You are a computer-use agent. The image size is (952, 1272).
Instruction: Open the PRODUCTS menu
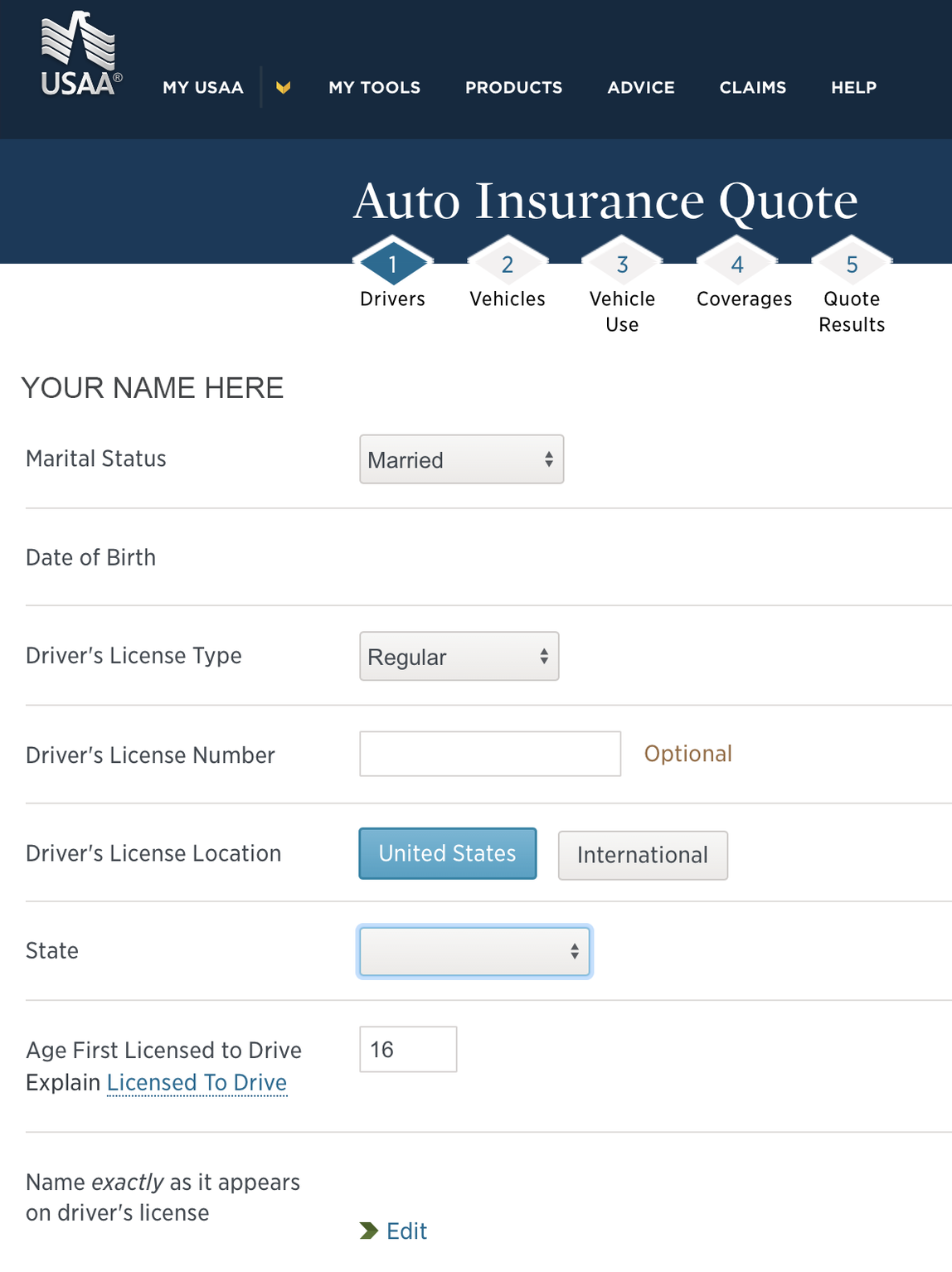[513, 87]
